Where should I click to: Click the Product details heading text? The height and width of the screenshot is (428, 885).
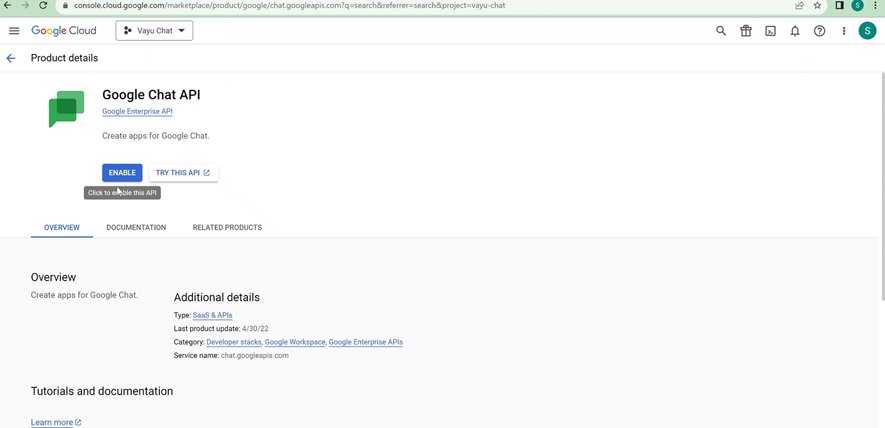coord(64,58)
